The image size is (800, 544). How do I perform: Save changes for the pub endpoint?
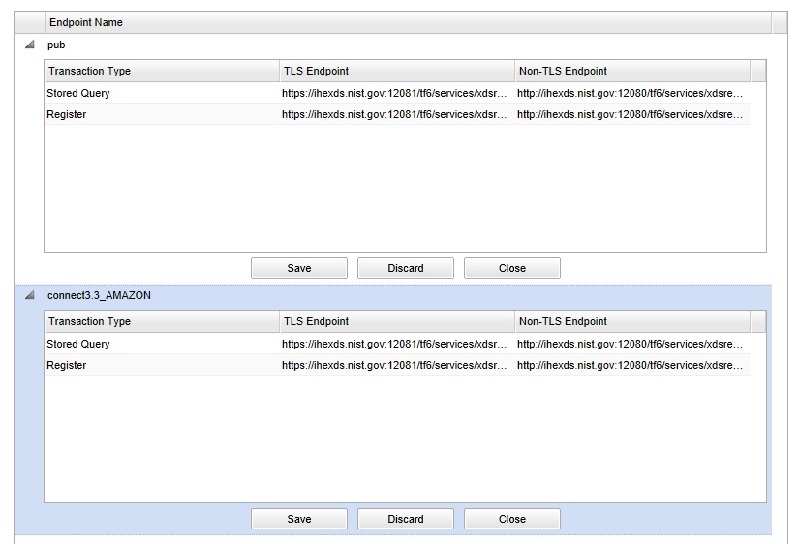[x=299, y=268]
